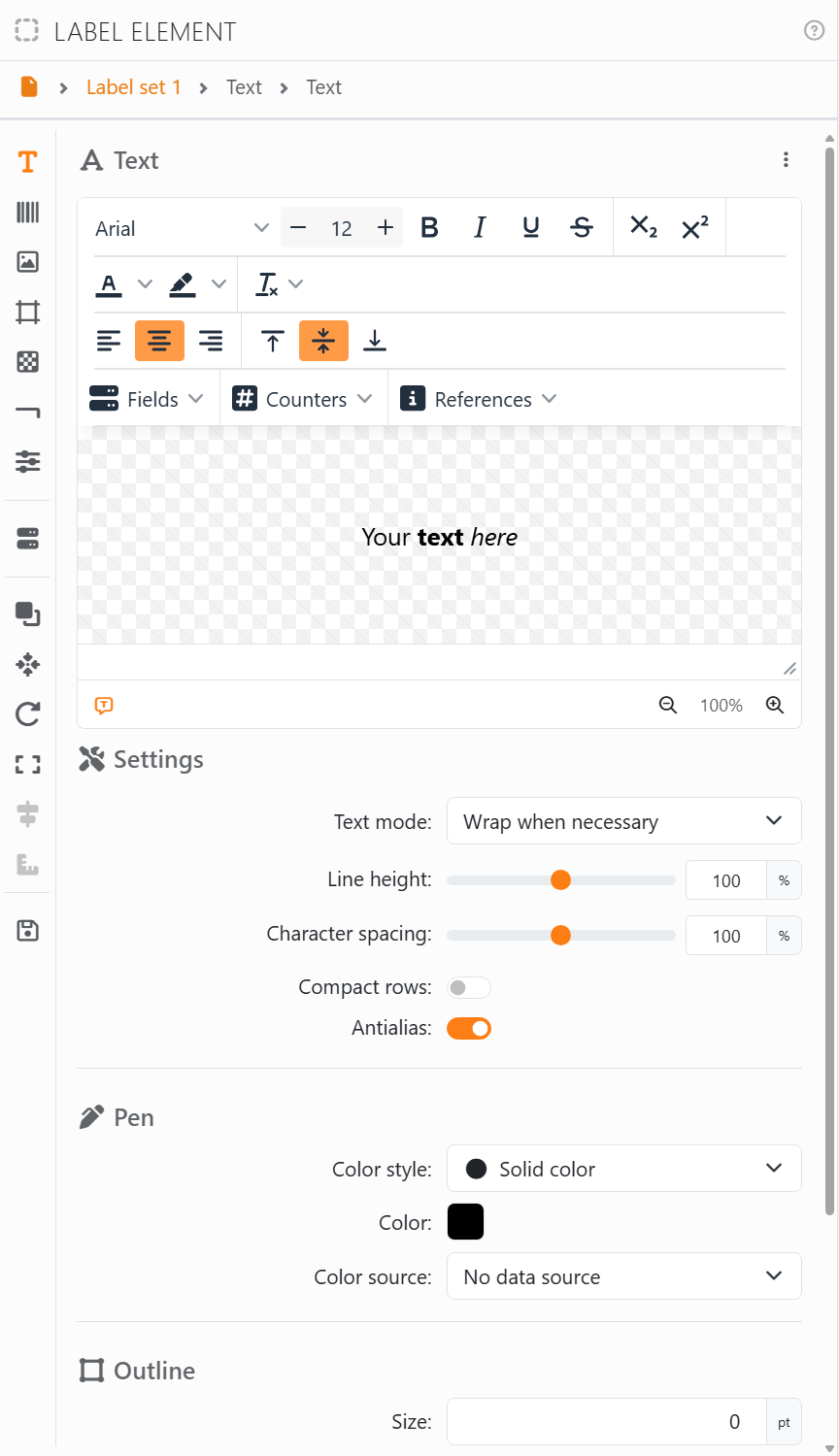Toggle strikethrough formatting
Viewport: 839px width, 1456px height.
click(582, 227)
